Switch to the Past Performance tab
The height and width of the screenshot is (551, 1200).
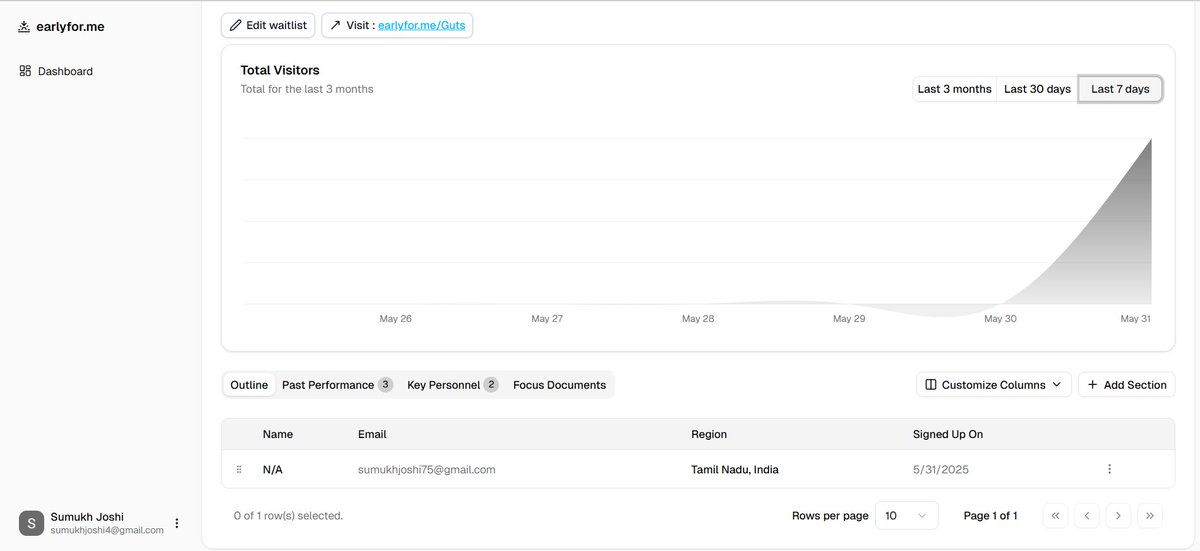(x=337, y=385)
